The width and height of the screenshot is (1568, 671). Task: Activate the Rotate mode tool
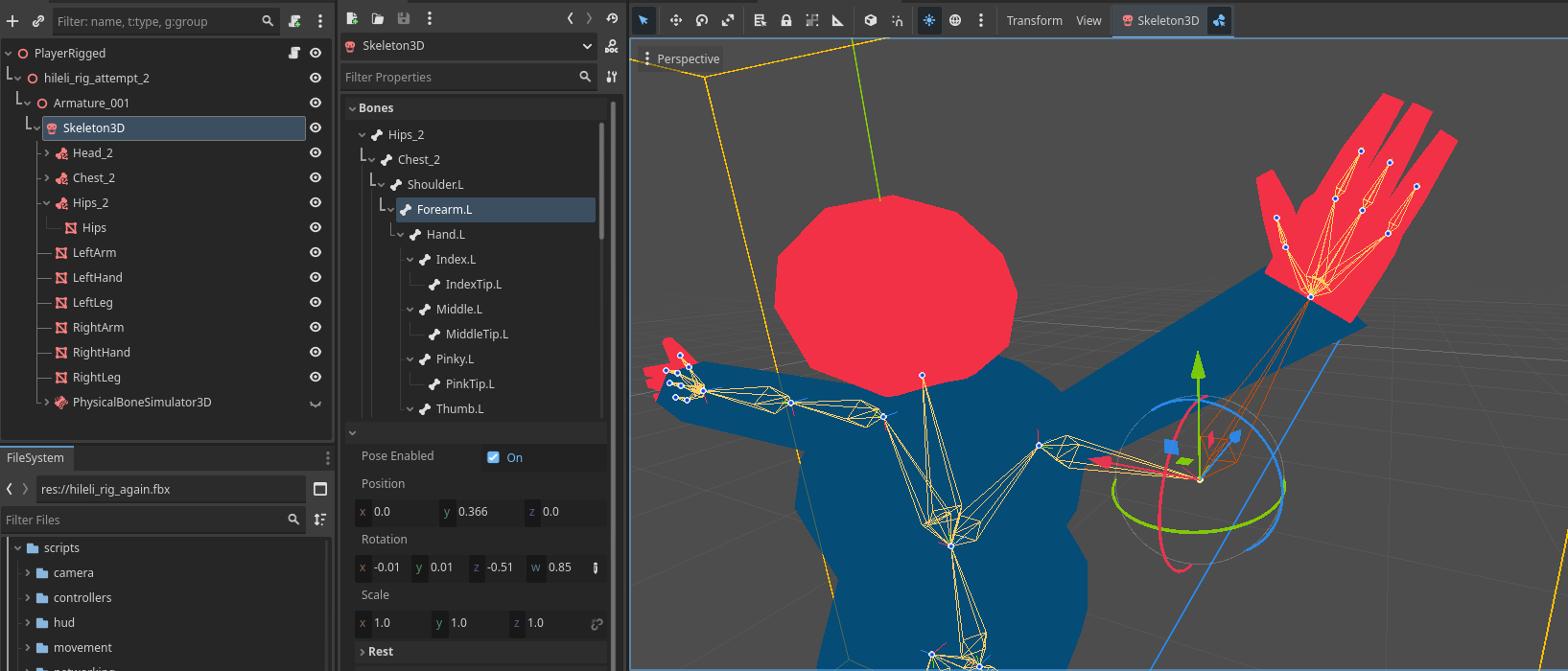[702, 20]
